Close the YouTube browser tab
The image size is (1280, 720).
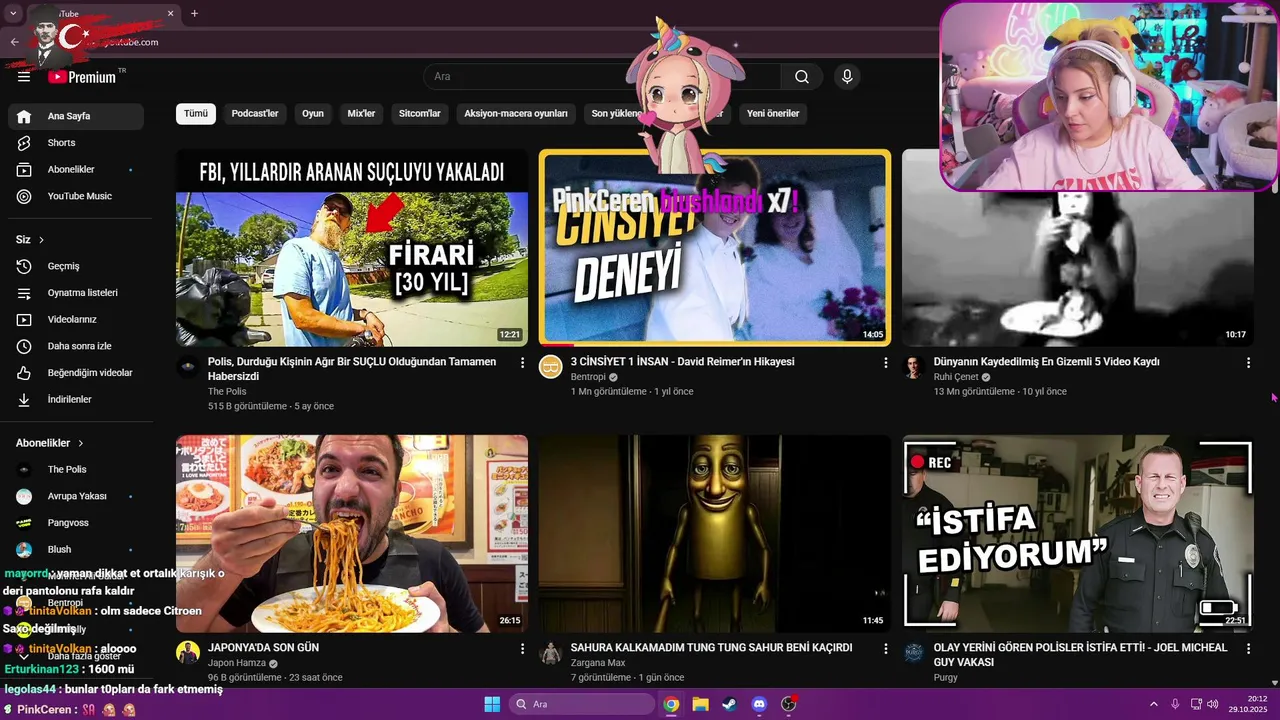click(x=170, y=13)
